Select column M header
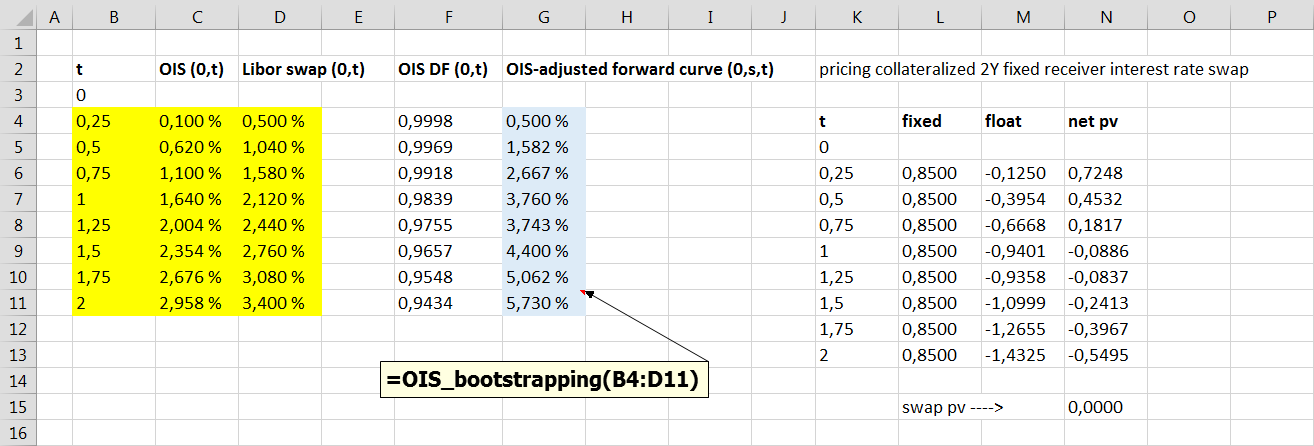The image size is (1314, 446). pos(1023,16)
